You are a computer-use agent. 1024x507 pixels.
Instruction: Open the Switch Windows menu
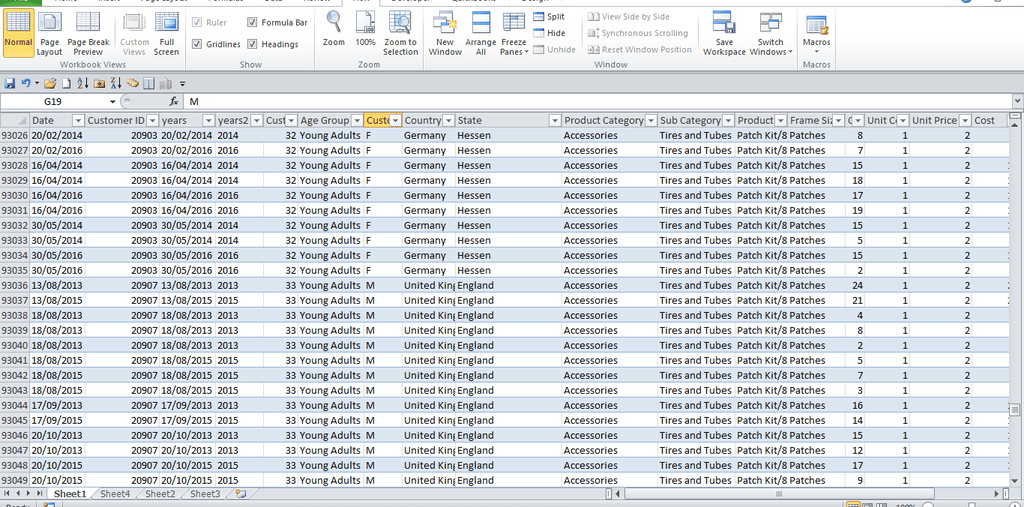[771, 34]
